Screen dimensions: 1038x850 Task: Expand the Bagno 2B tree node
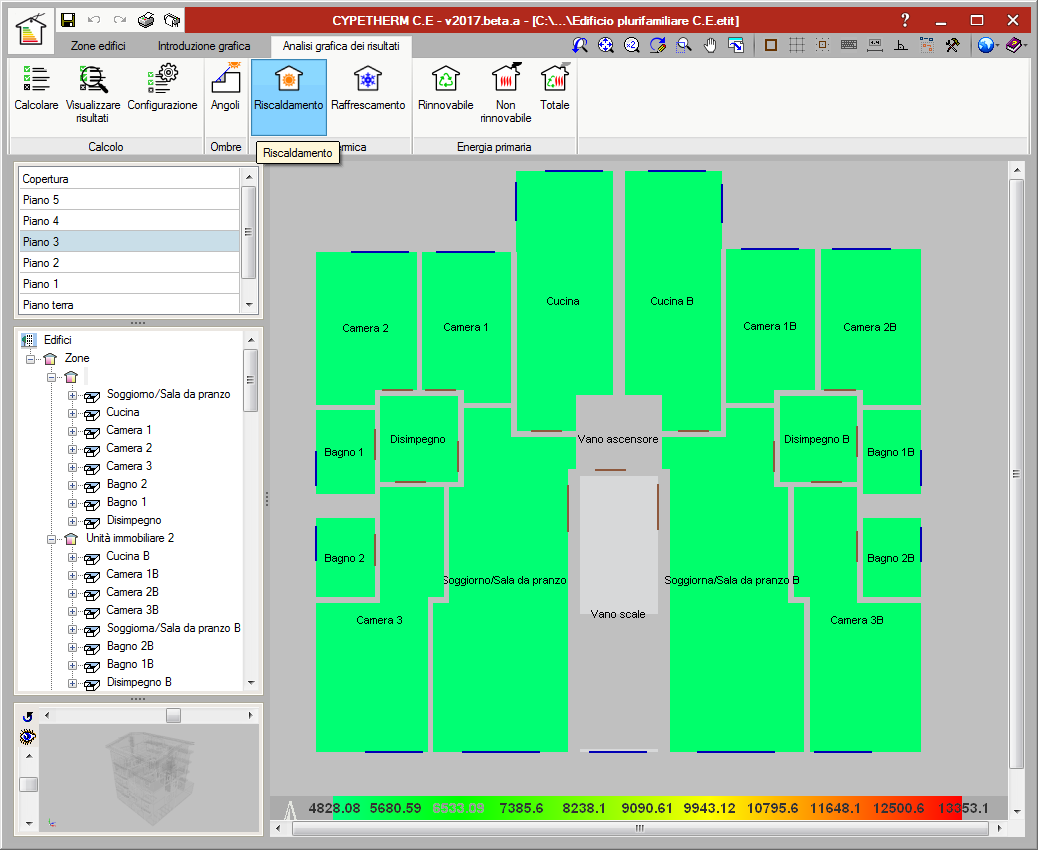(x=72, y=647)
